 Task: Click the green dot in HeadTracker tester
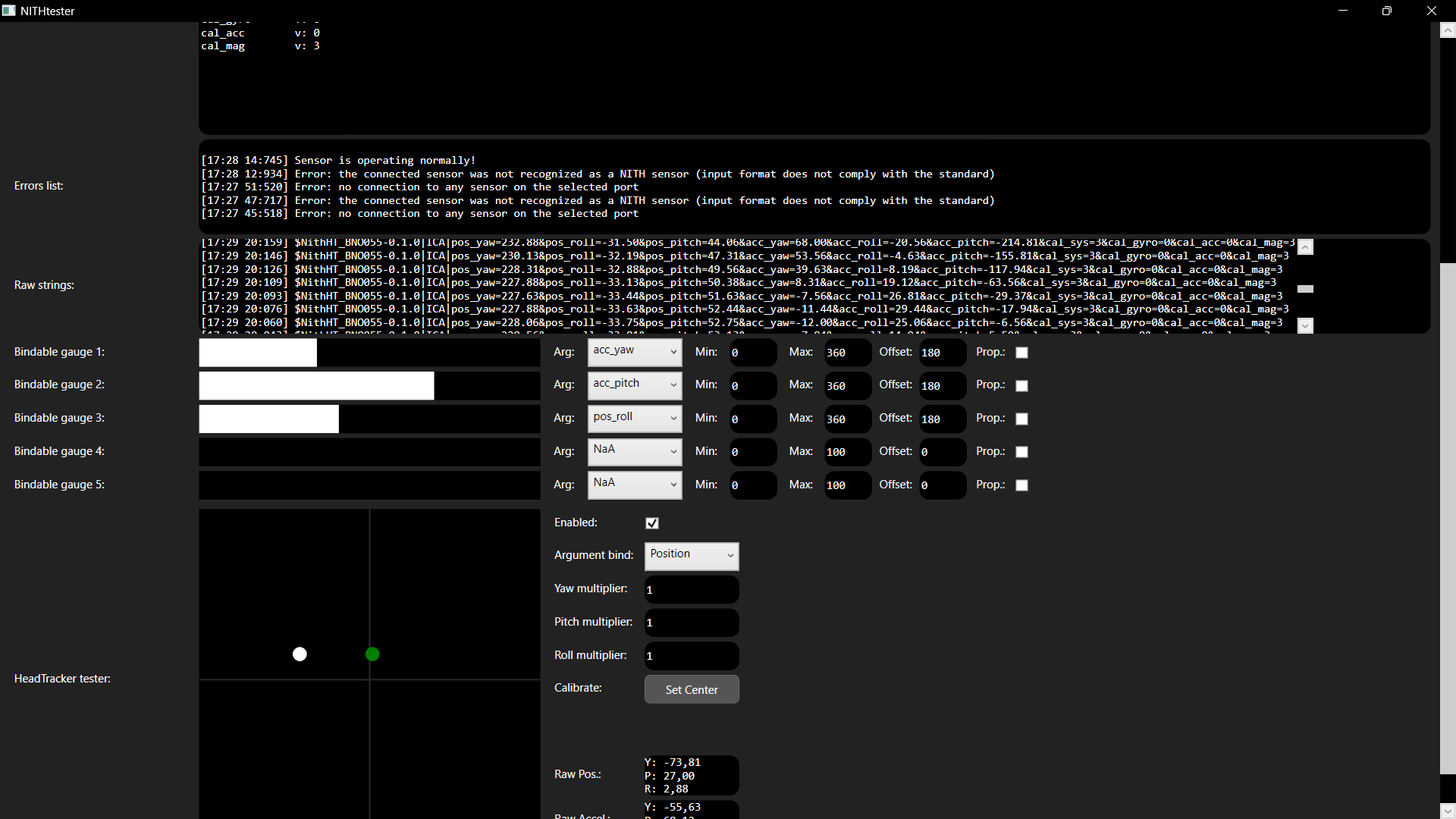click(x=372, y=654)
